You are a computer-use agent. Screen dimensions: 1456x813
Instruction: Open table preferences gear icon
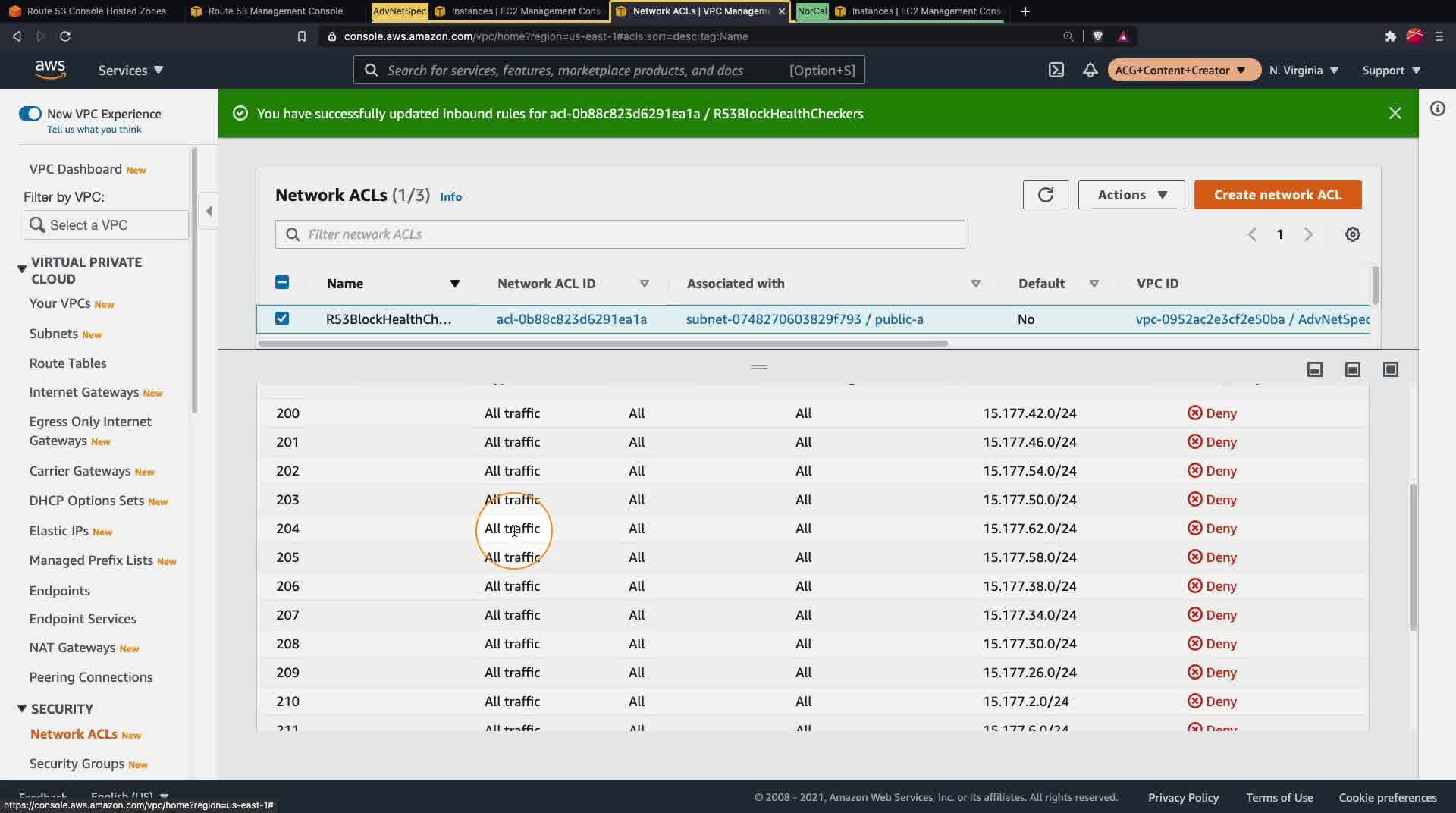coord(1352,234)
